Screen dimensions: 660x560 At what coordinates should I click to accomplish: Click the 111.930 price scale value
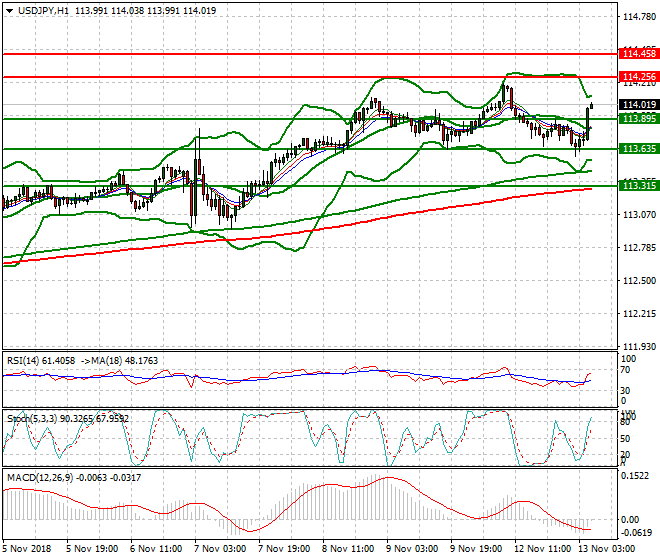tap(639, 347)
